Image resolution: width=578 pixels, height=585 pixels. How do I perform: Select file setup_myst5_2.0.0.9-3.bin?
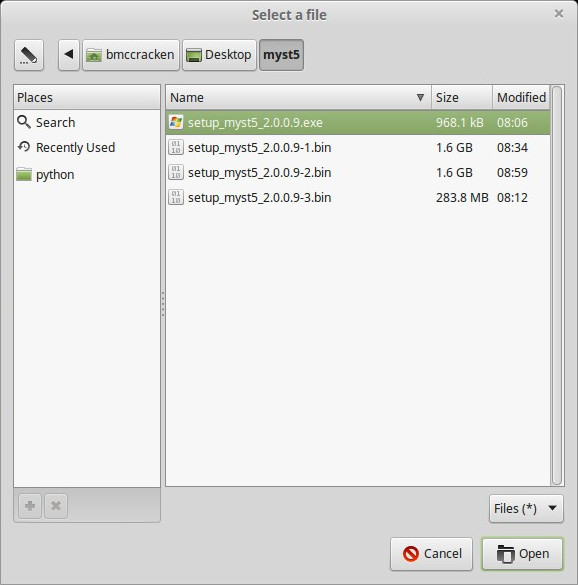(358, 197)
